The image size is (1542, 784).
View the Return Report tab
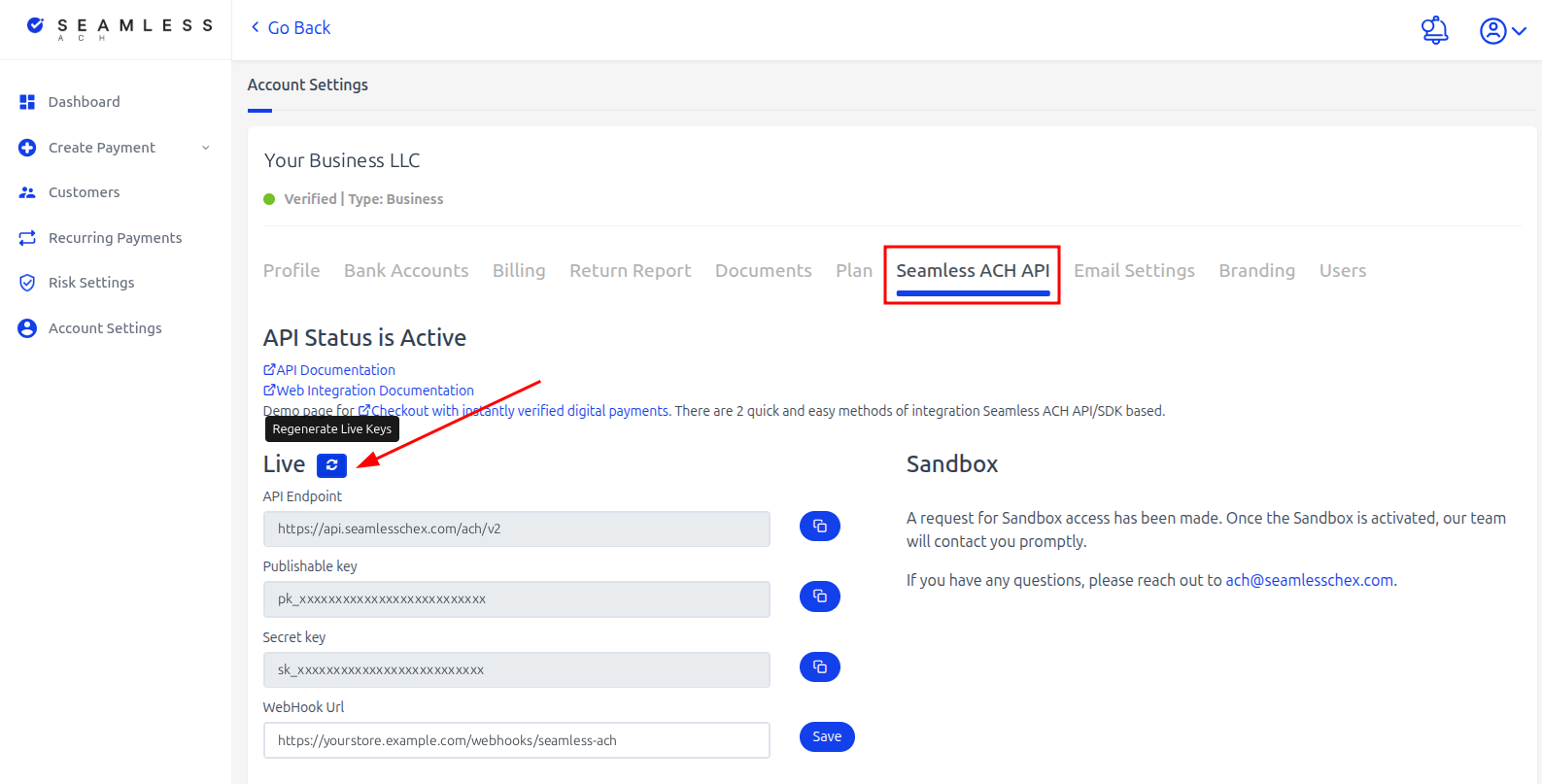(x=631, y=271)
